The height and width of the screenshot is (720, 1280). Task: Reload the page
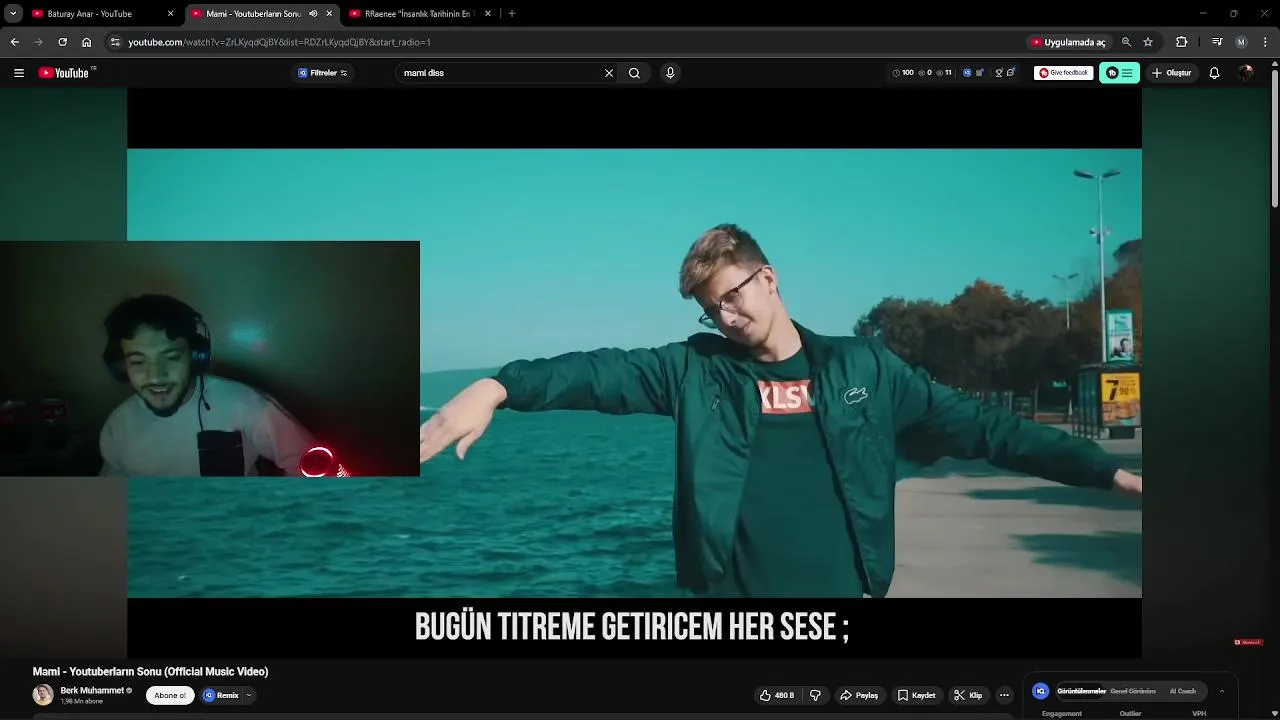pyautogui.click(x=62, y=42)
